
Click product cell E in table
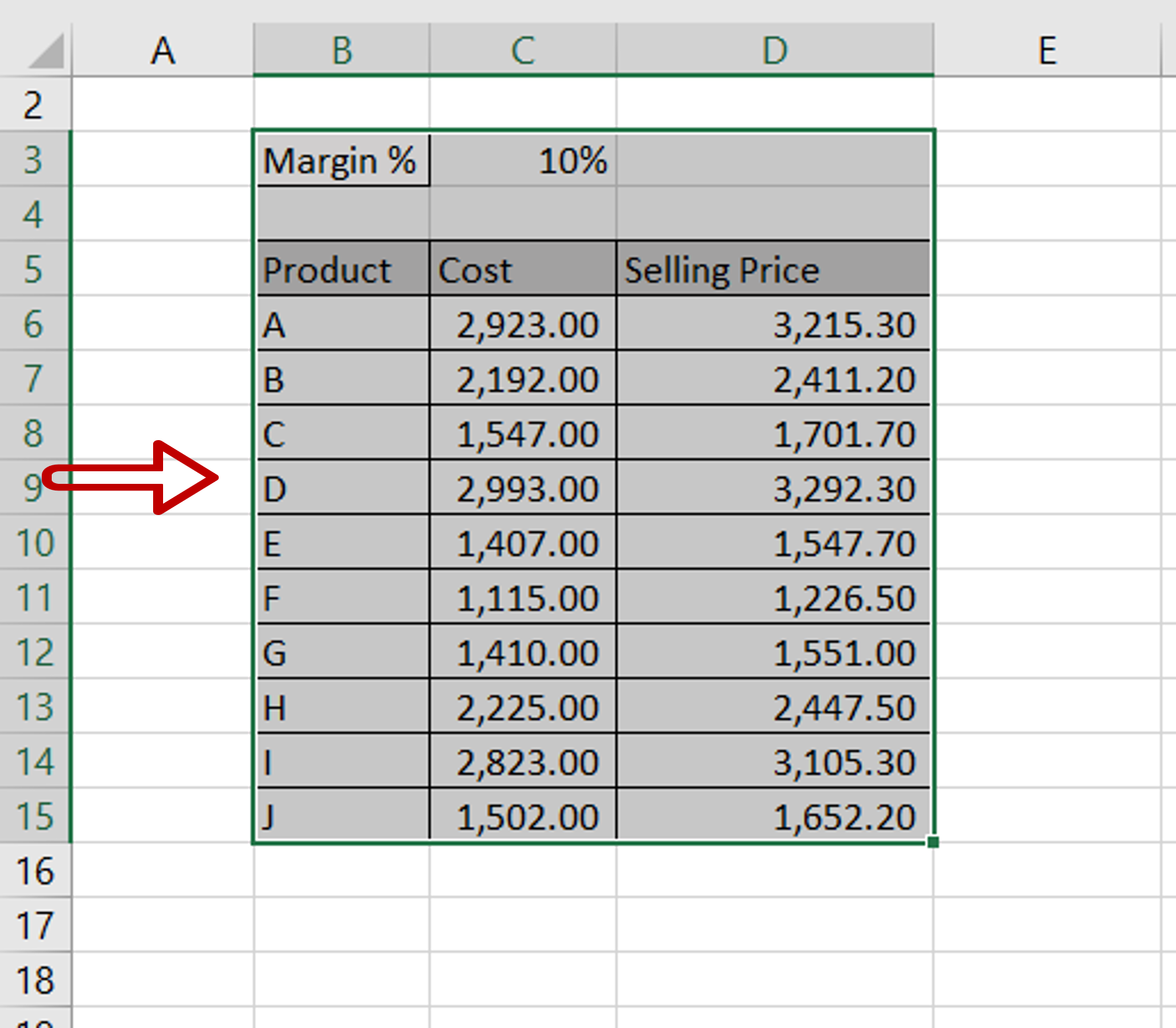(x=342, y=542)
